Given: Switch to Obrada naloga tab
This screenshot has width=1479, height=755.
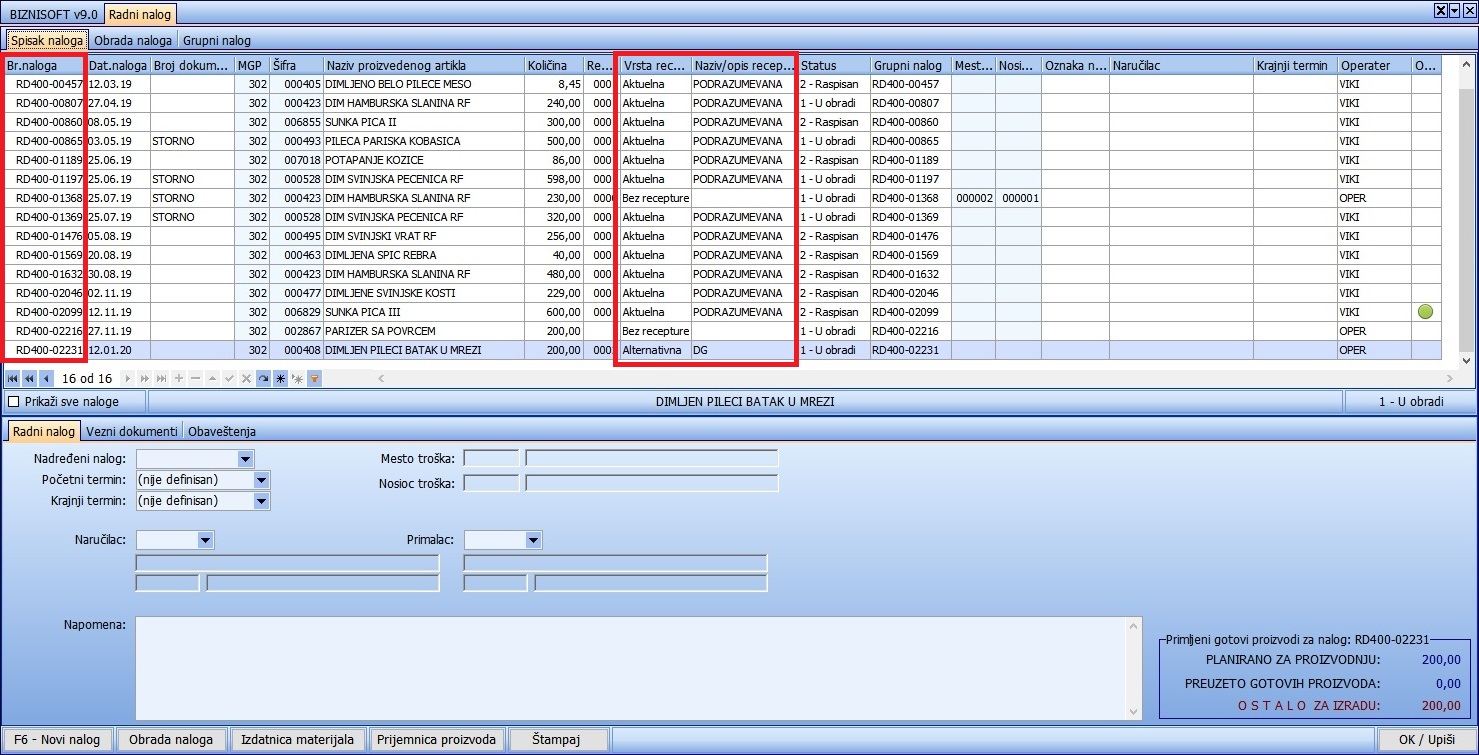Looking at the screenshot, I should (134, 41).
